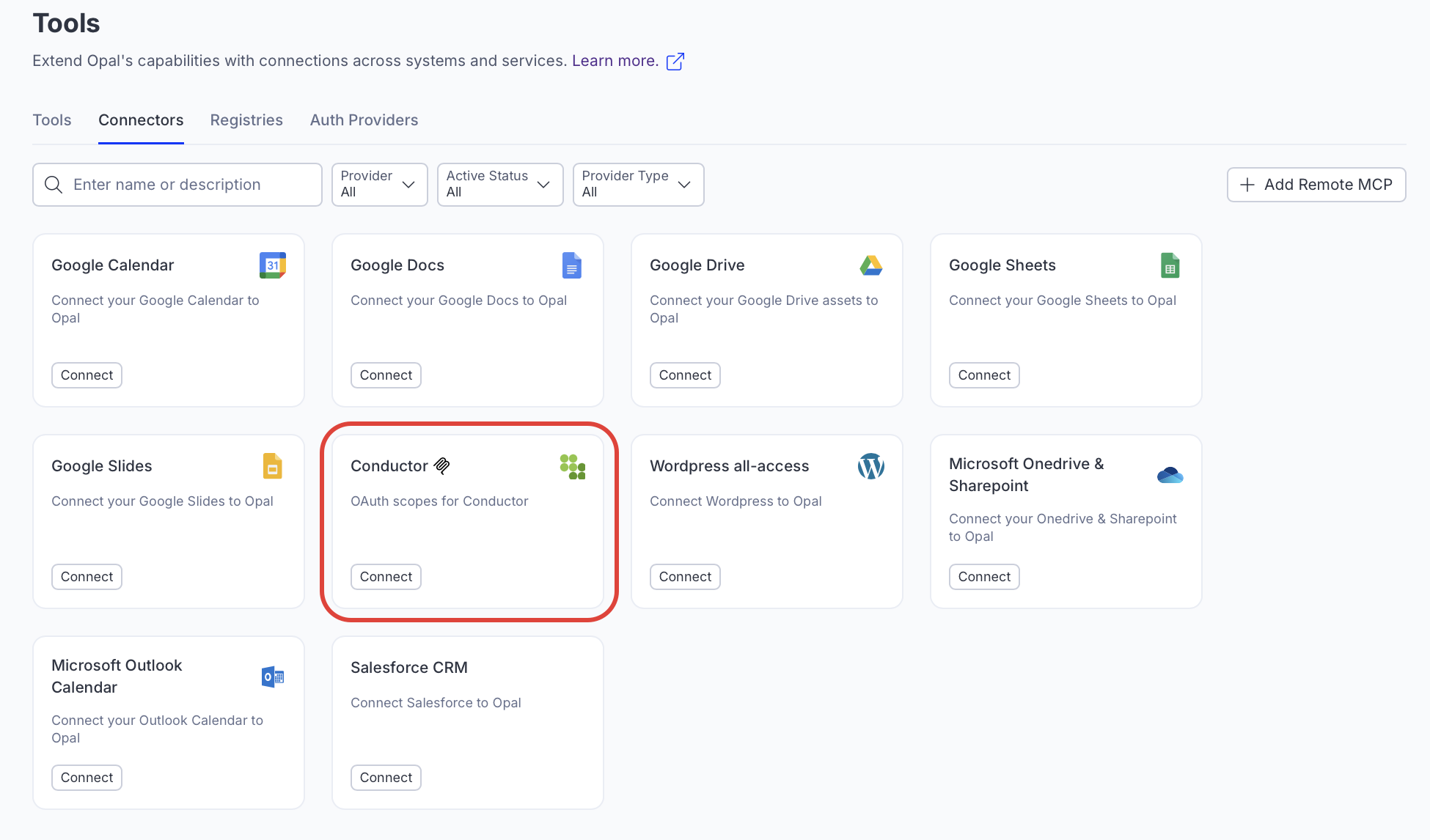Click the Outlook Calendar icon
Image resolution: width=1430 pixels, height=840 pixels.
(x=272, y=677)
